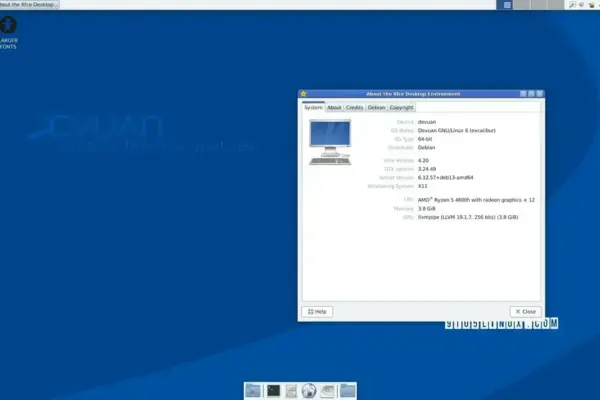Image resolution: width=600 pixels, height=400 pixels.
Task: Select the About the Xfce Desktop taskbar entry
Action: coord(29,5)
